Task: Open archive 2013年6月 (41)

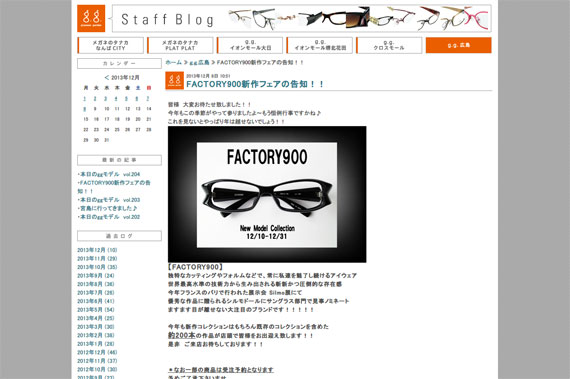Action: pyautogui.click(x=96, y=301)
